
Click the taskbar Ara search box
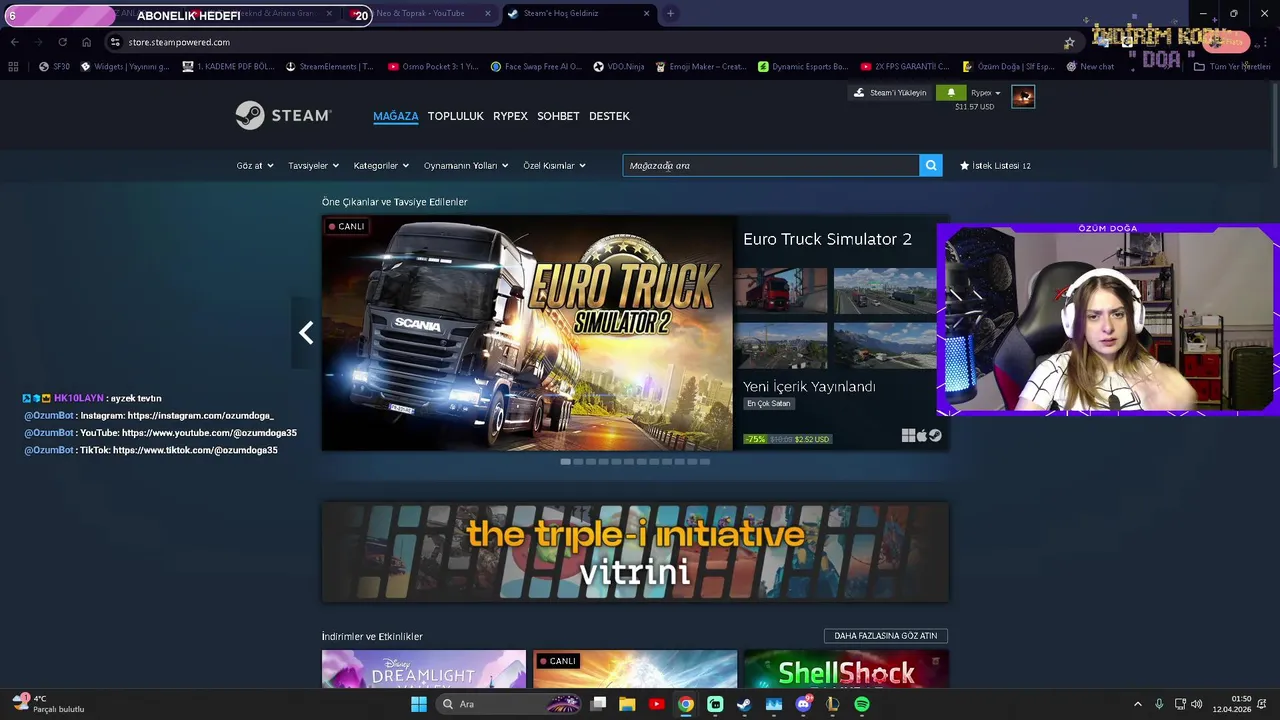[508, 704]
